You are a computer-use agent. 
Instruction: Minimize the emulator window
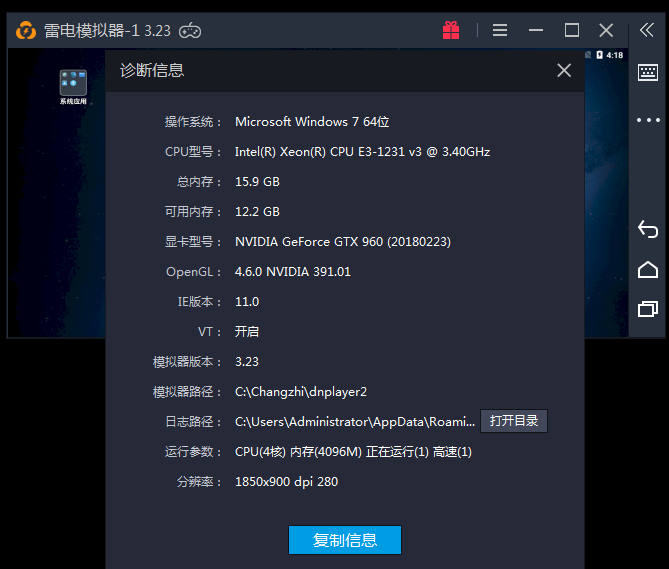tap(538, 30)
